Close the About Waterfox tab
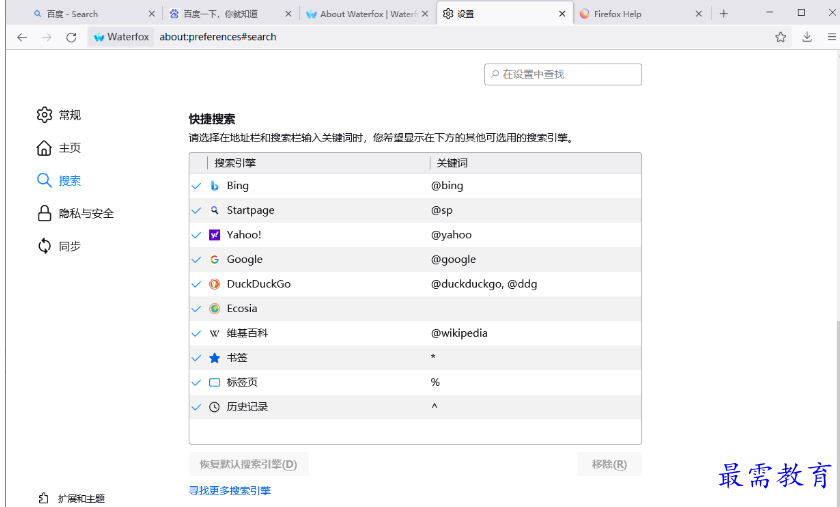Viewport: 840px width, 507px height. point(425,14)
